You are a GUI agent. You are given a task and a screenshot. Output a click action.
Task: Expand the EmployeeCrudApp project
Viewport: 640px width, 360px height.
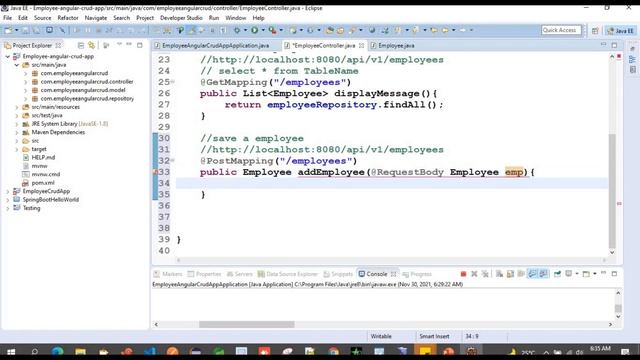pyautogui.click(x=8, y=191)
